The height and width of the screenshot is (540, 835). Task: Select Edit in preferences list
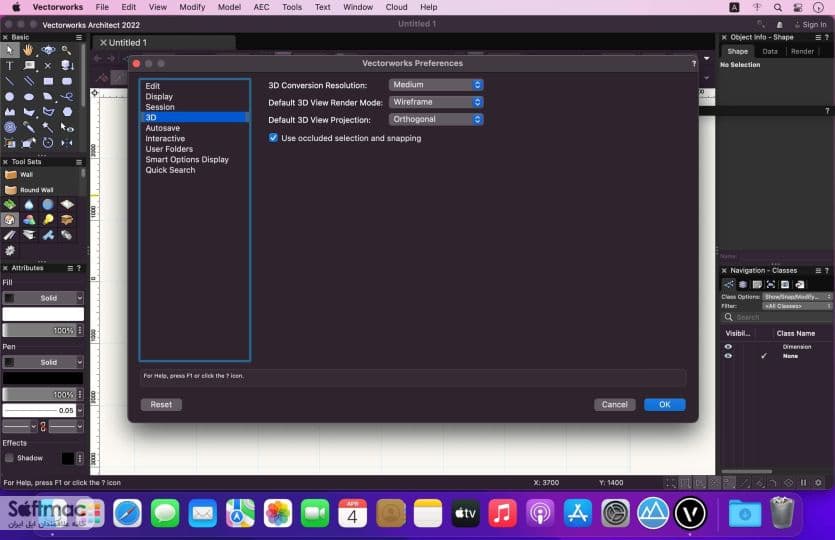152,86
